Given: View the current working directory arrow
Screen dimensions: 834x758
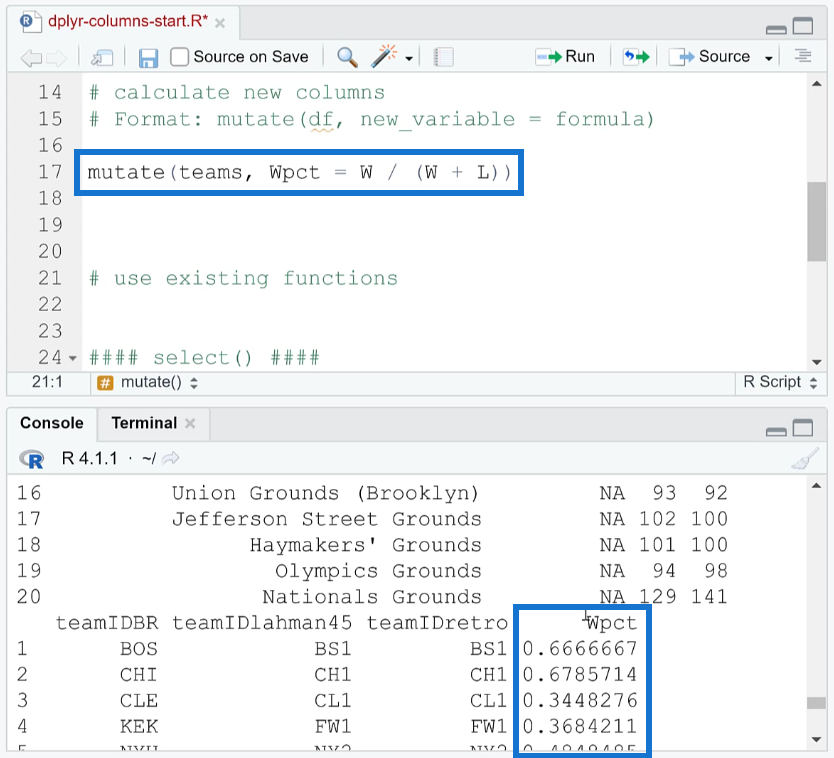Looking at the screenshot, I should [x=170, y=458].
